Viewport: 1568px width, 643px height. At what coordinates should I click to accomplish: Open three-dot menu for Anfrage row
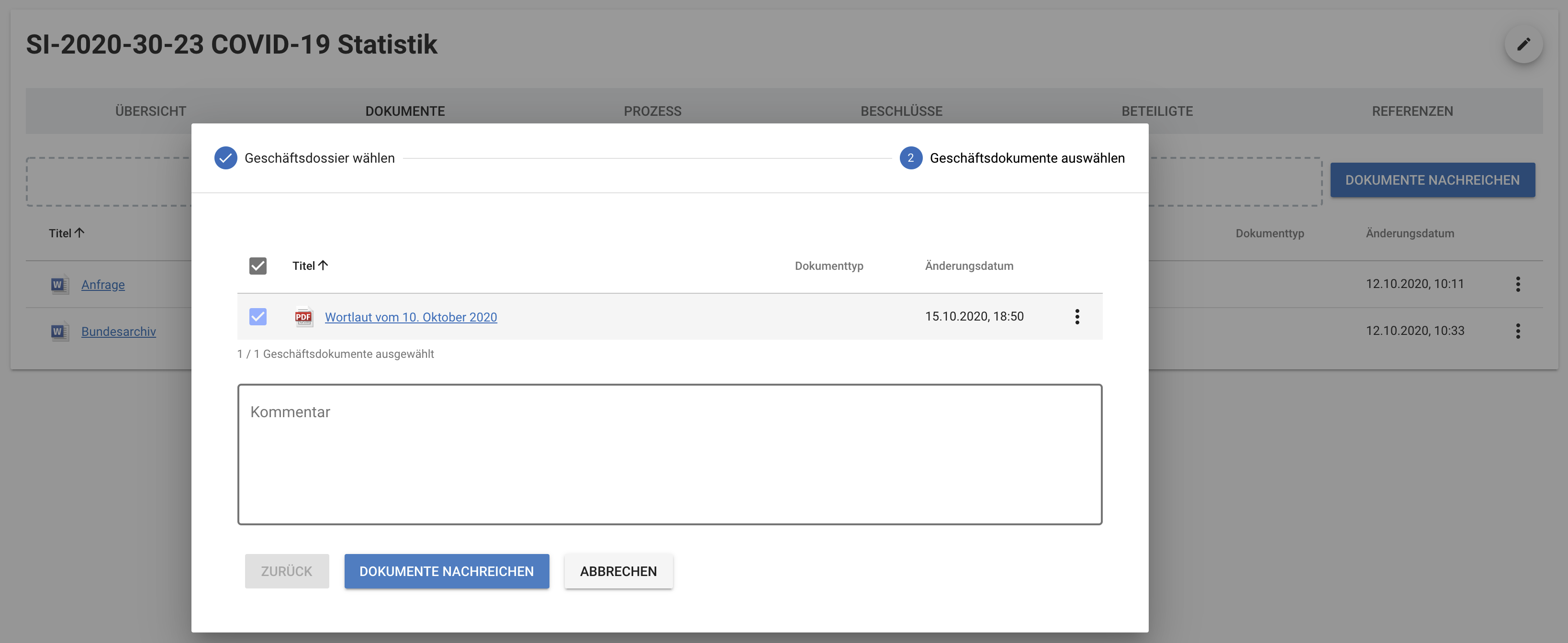1517,284
